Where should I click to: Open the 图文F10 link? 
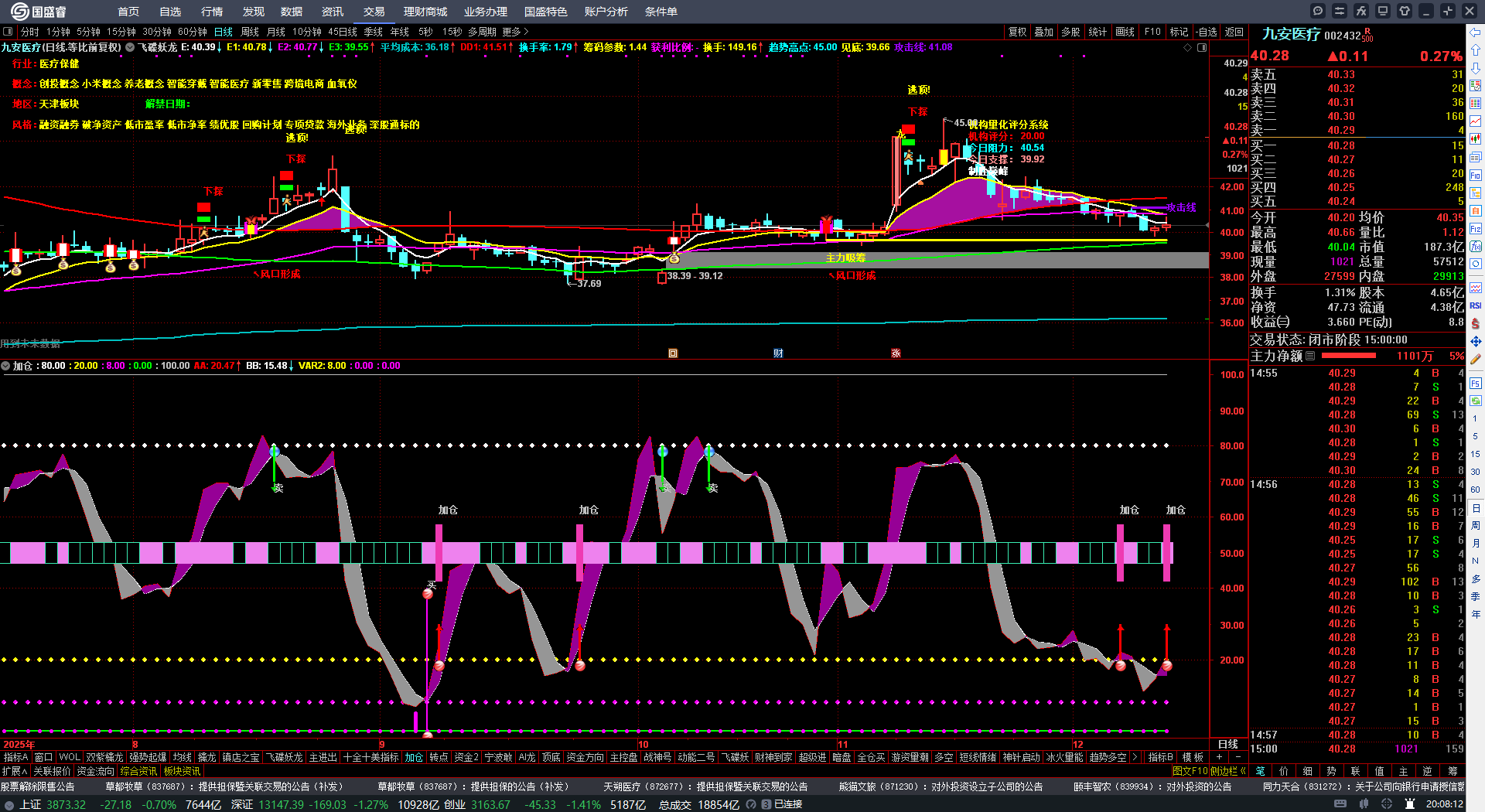click(1190, 771)
